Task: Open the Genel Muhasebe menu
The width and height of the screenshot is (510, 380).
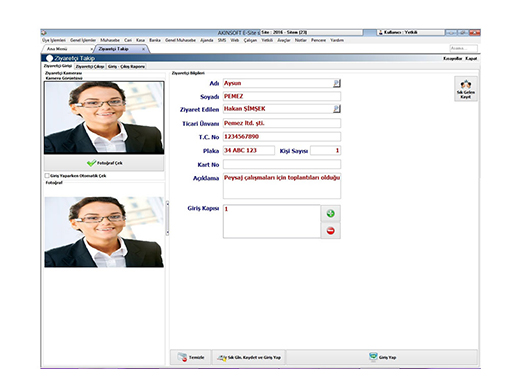Action: coord(180,40)
